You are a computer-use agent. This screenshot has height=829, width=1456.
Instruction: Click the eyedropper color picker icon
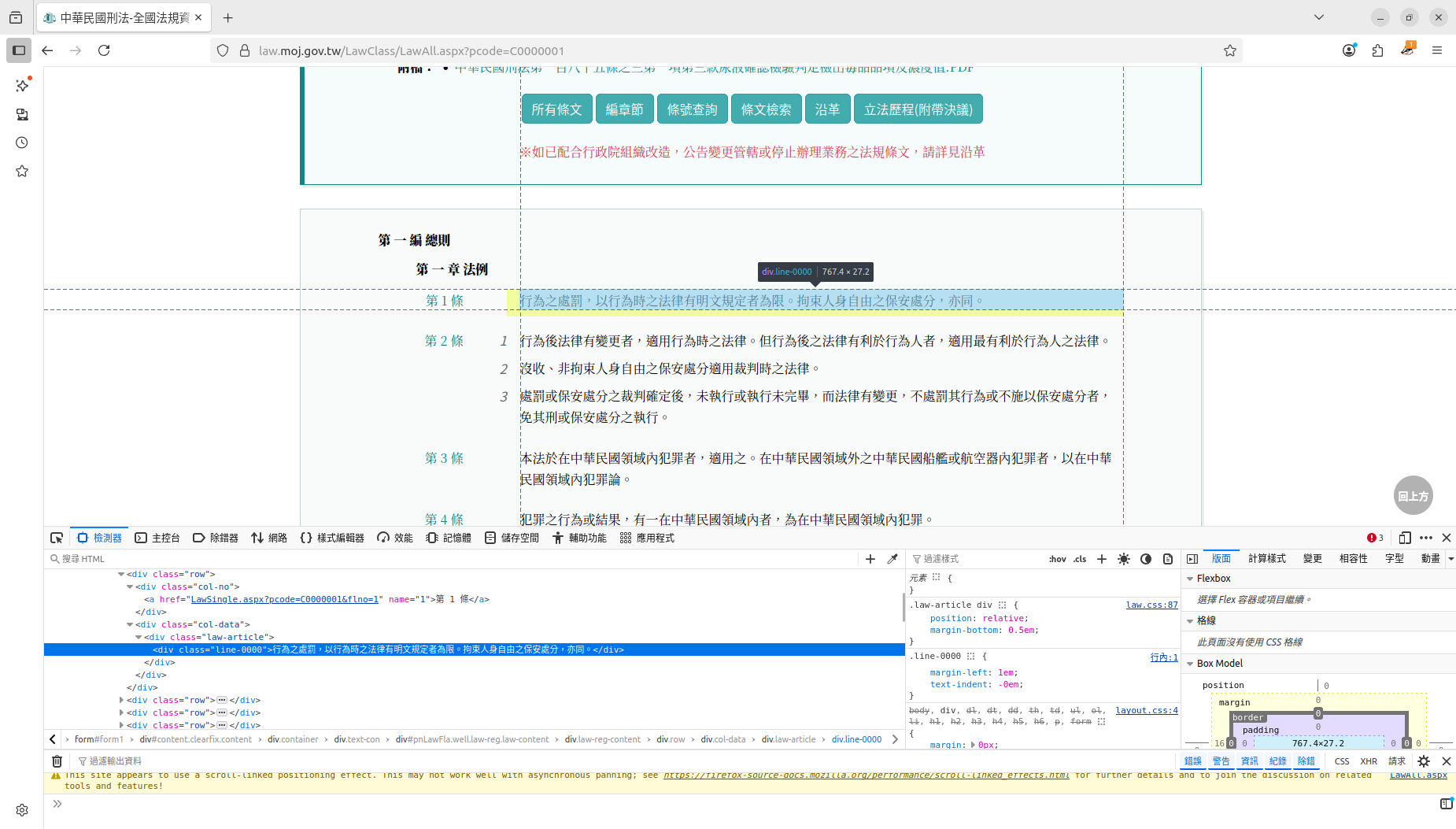892,559
